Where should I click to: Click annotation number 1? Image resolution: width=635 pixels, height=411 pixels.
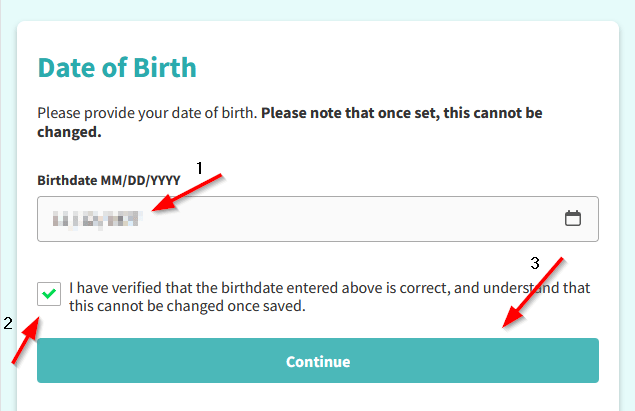coord(199,168)
